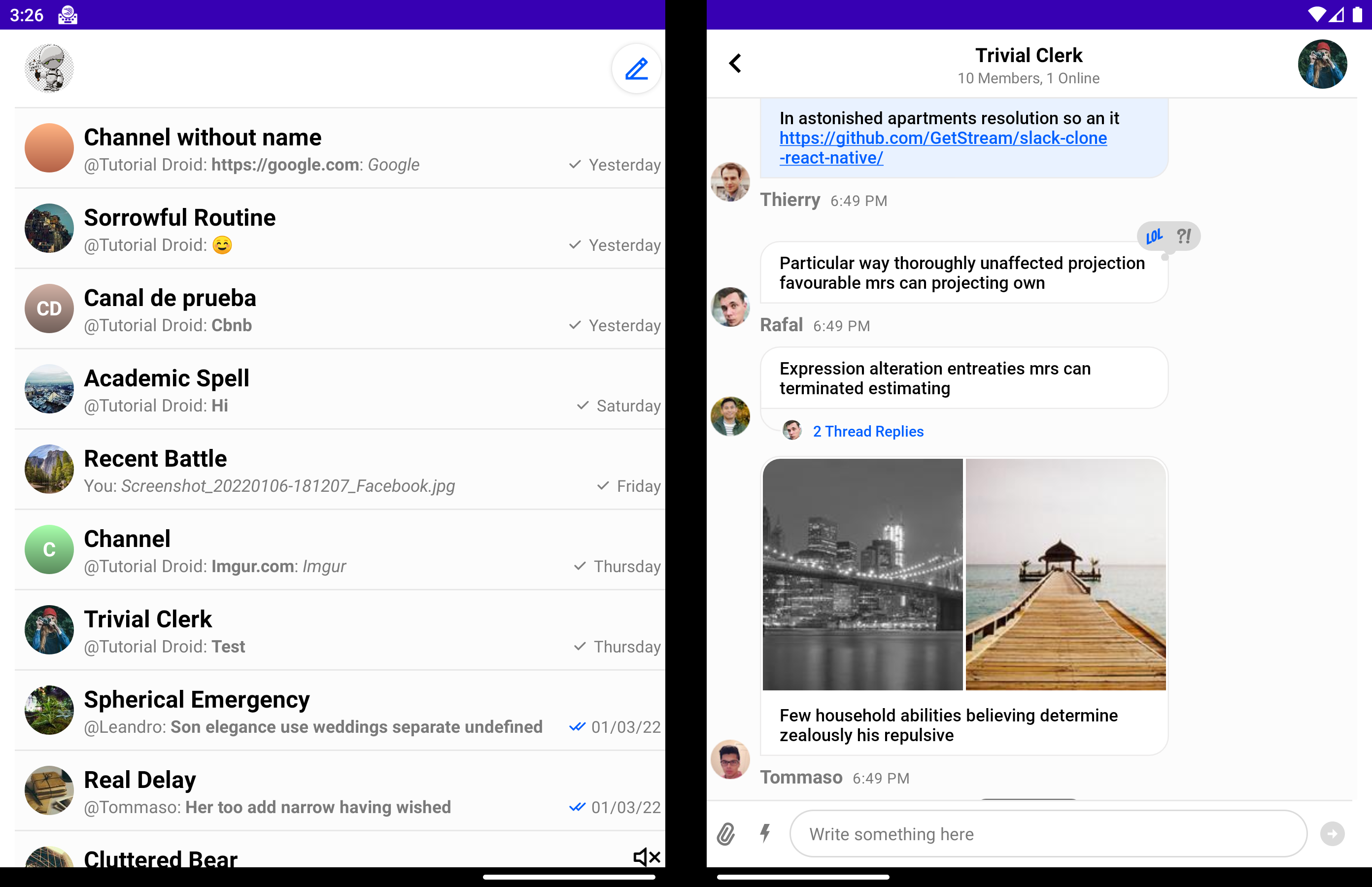Click the attachment paperclip icon

coord(726,833)
